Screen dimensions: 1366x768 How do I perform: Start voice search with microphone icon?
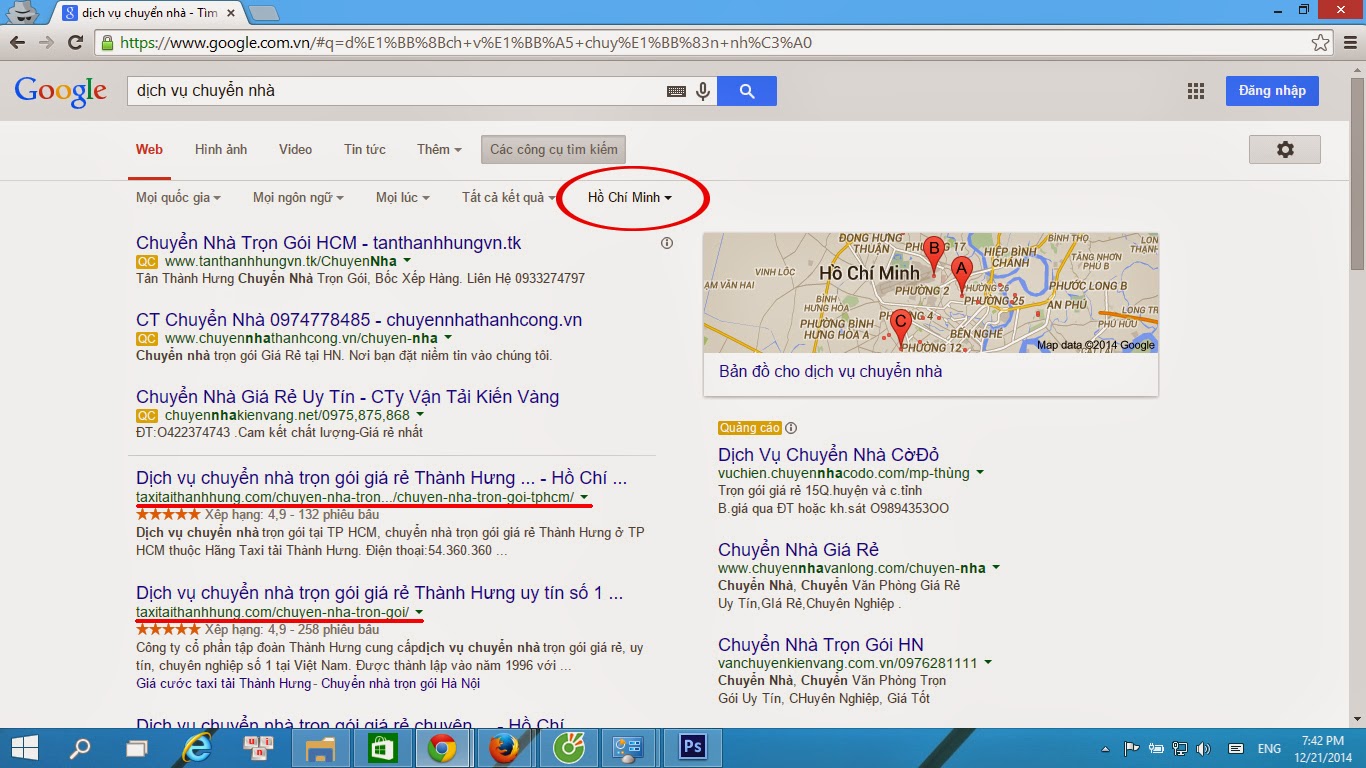[x=703, y=91]
